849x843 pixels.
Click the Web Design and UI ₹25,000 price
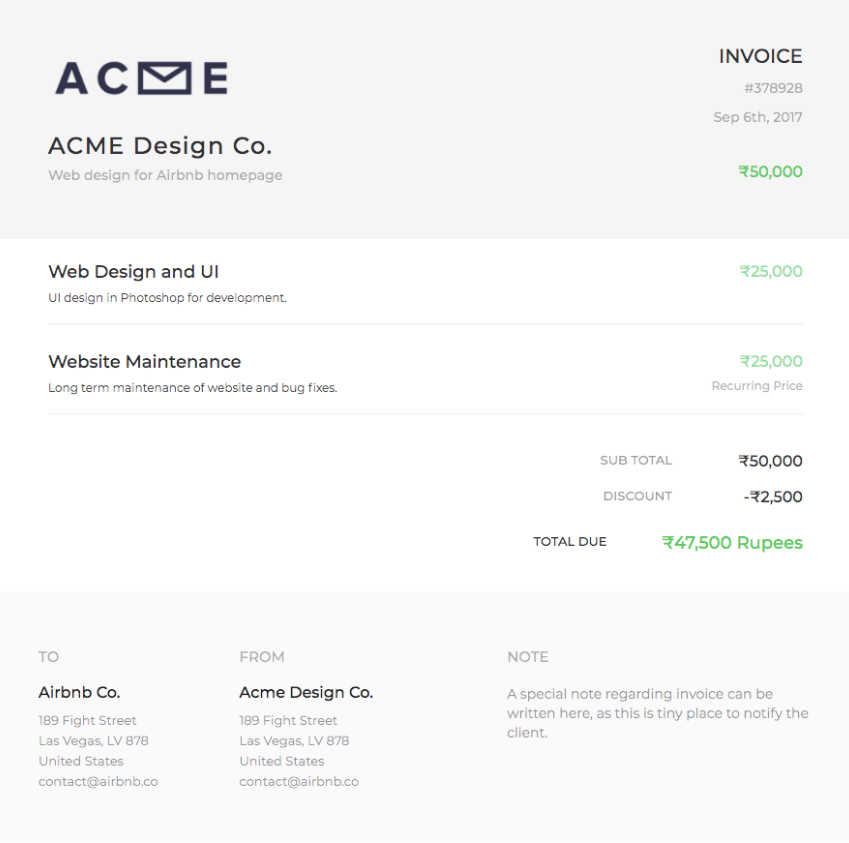click(771, 271)
